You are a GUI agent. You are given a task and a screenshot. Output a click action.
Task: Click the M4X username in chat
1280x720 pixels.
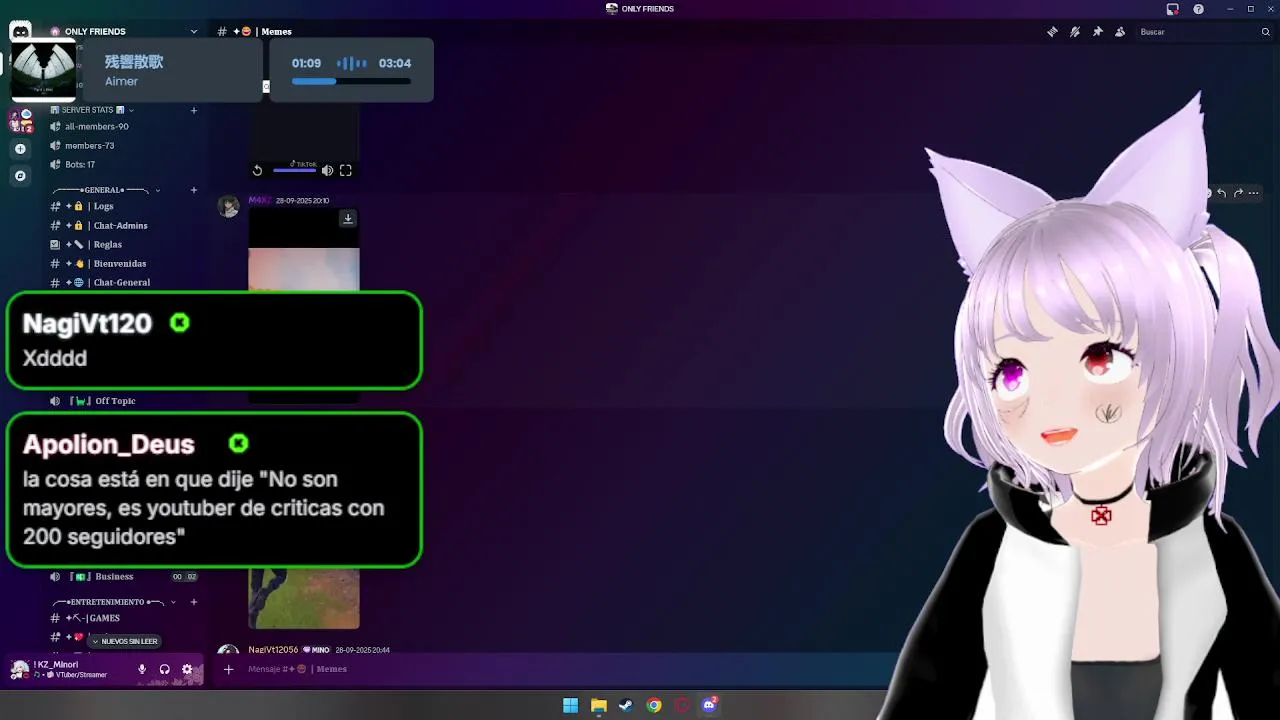click(x=258, y=200)
